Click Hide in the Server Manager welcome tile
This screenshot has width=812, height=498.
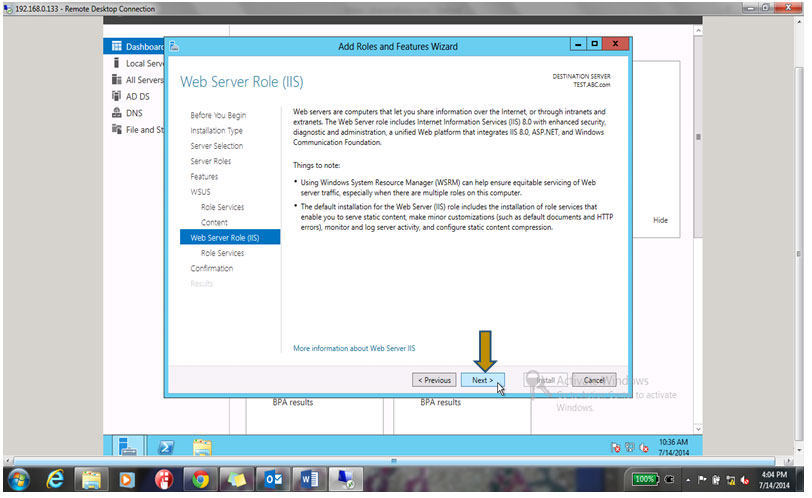(660, 220)
